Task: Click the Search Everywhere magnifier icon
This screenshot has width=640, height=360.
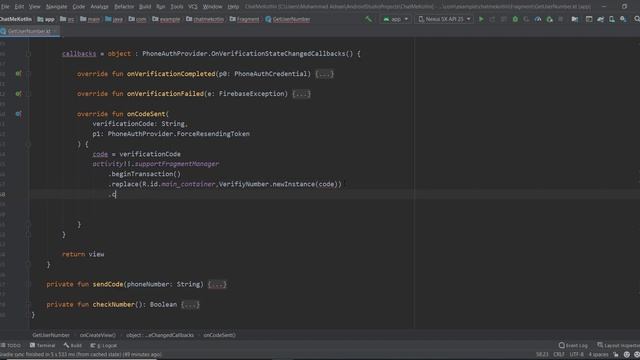Action: coord(636,19)
